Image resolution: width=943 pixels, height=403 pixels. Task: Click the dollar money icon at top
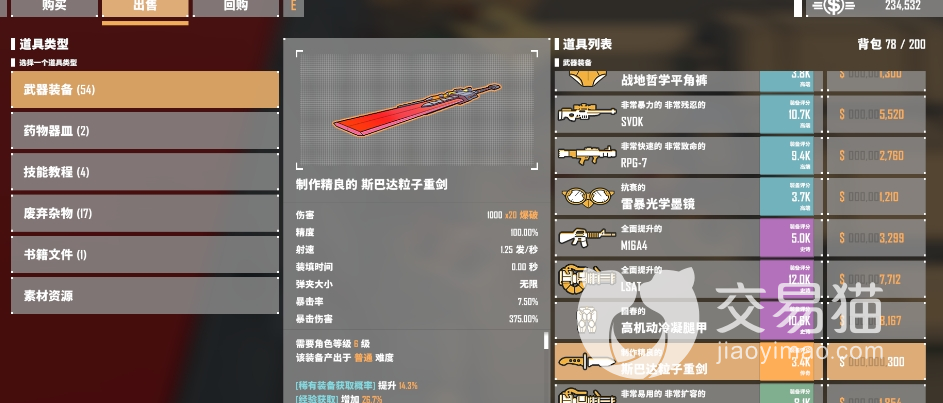pyautogui.click(x=833, y=6)
